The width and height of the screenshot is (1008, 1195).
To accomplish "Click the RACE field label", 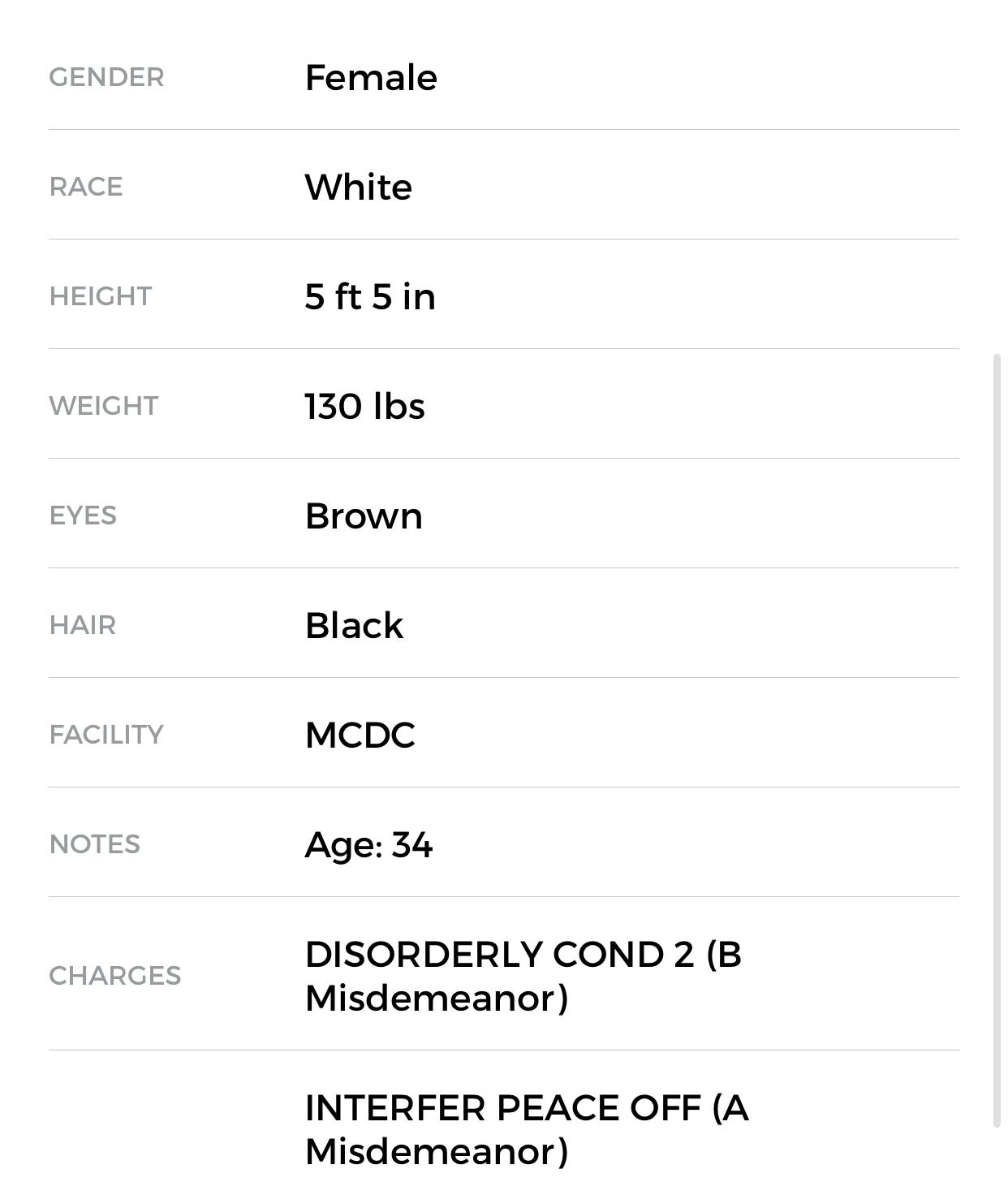I will point(86,187).
